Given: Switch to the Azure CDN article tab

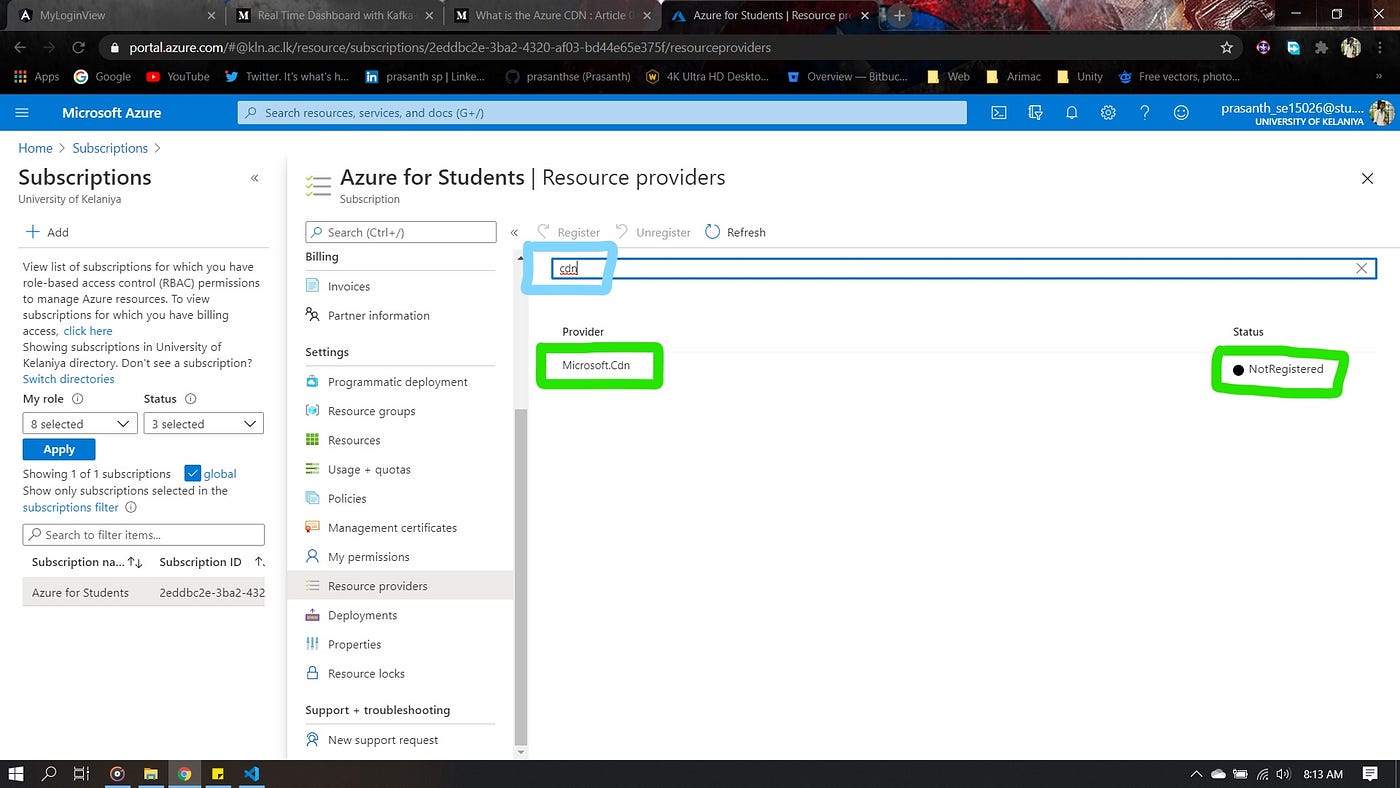Looking at the screenshot, I should click(x=553, y=16).
